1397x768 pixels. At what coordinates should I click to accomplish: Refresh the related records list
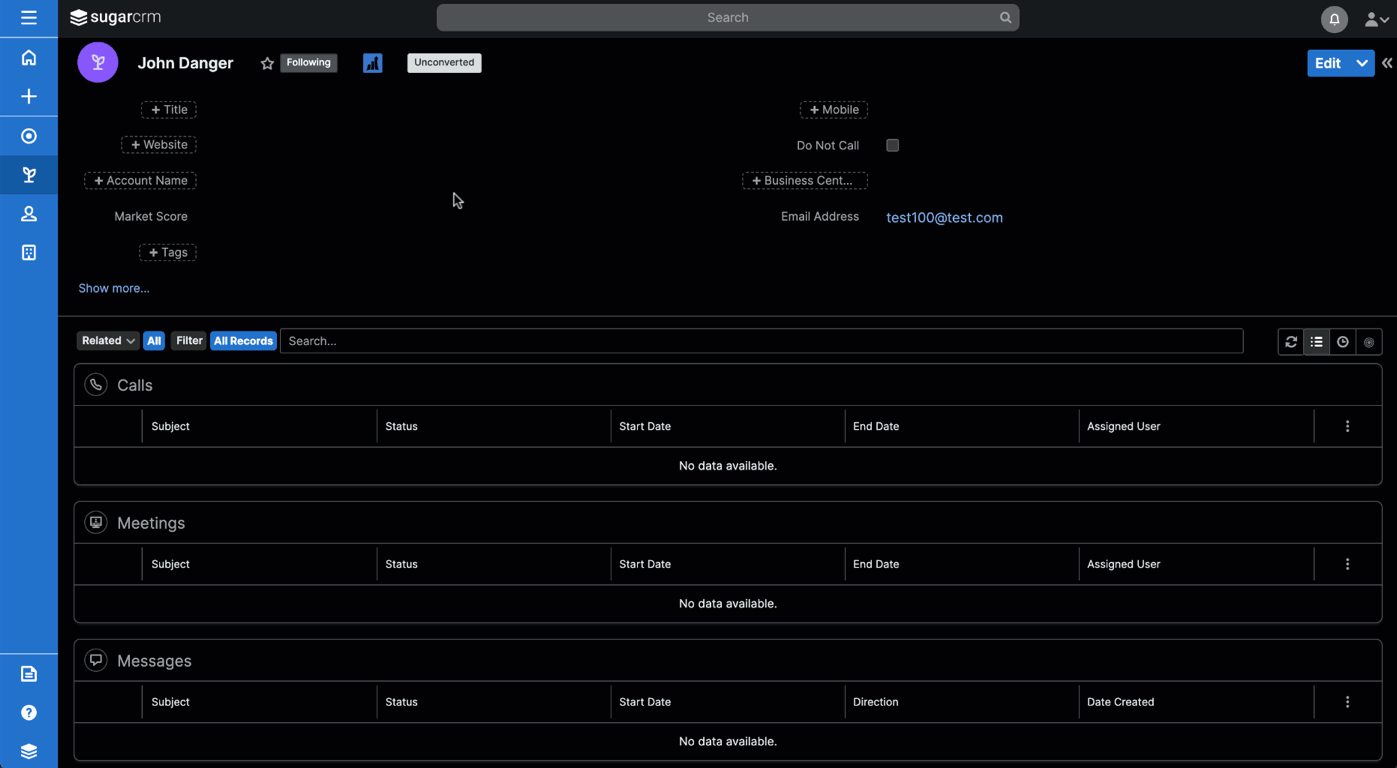point(1290,341)
